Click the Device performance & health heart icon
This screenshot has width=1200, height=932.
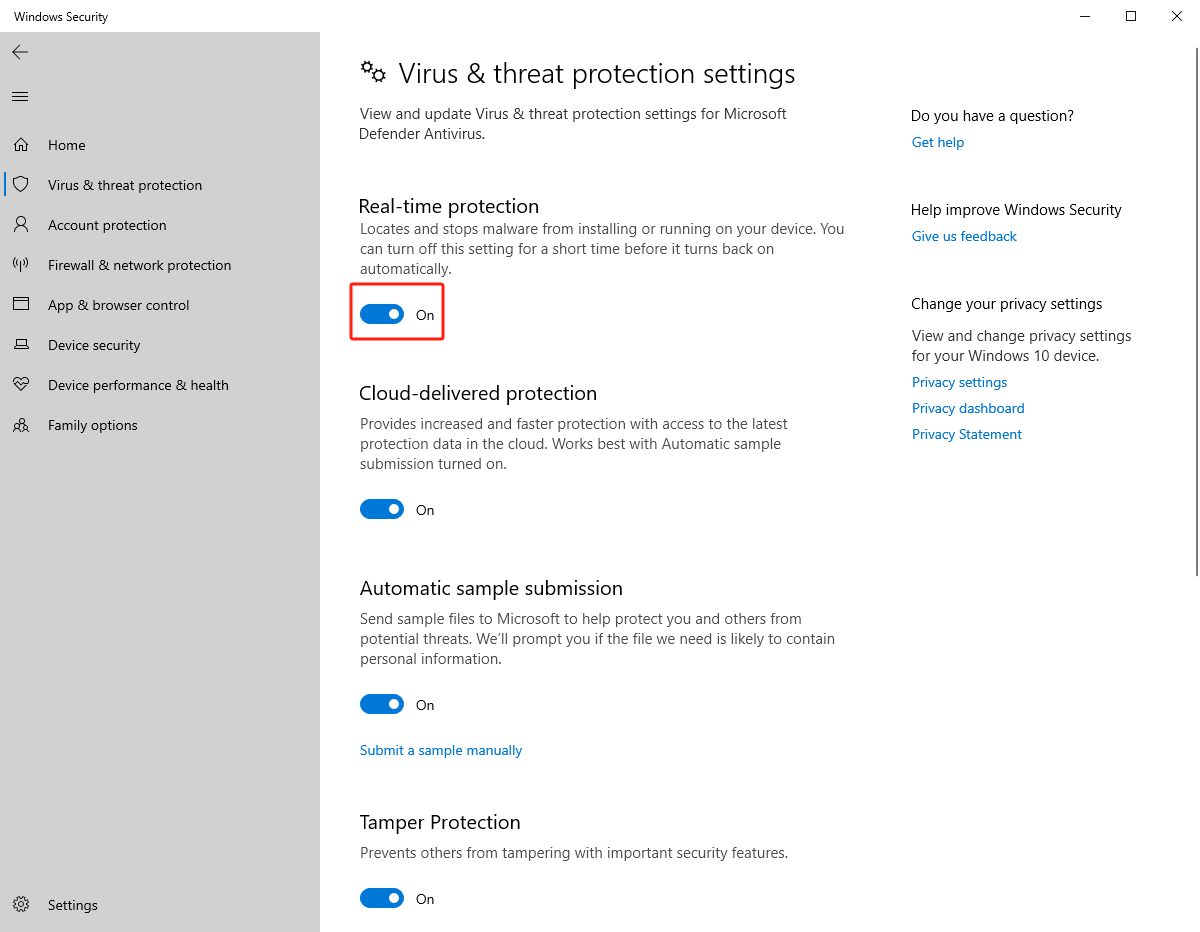tap(21, 385)
